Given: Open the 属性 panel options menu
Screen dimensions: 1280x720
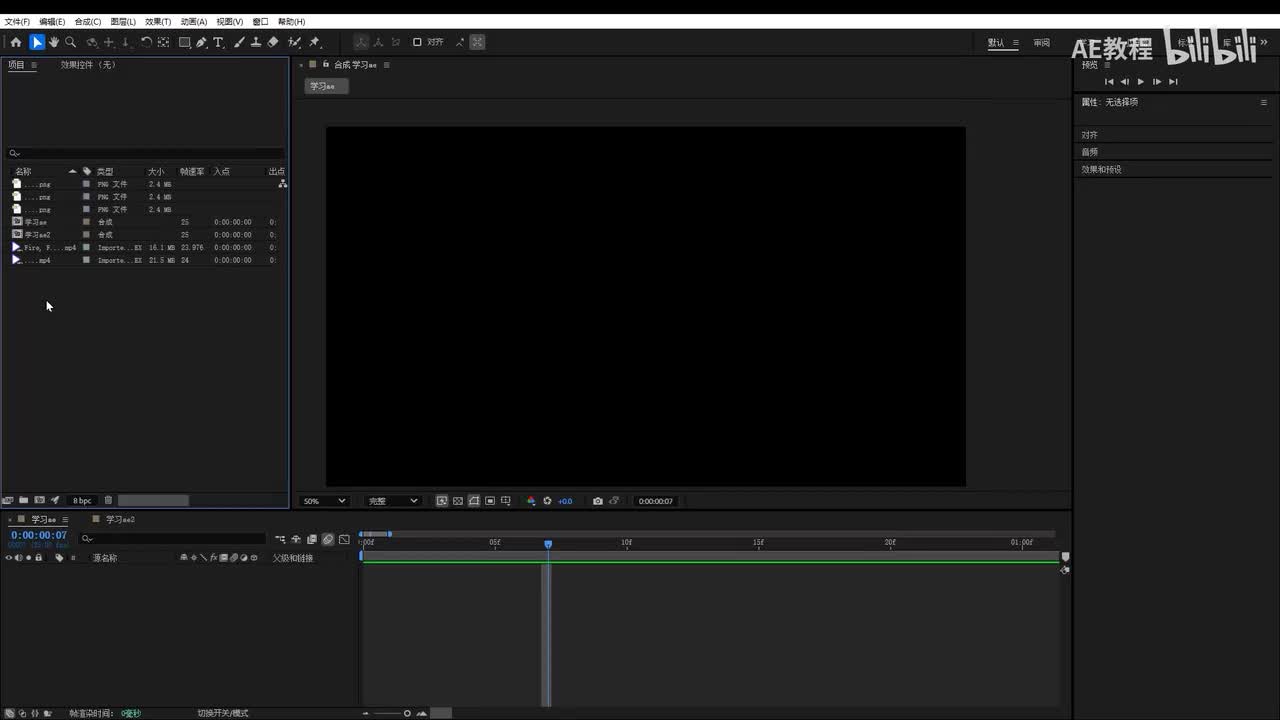Looking at the screenshot, I should [x=1263, y=102].
